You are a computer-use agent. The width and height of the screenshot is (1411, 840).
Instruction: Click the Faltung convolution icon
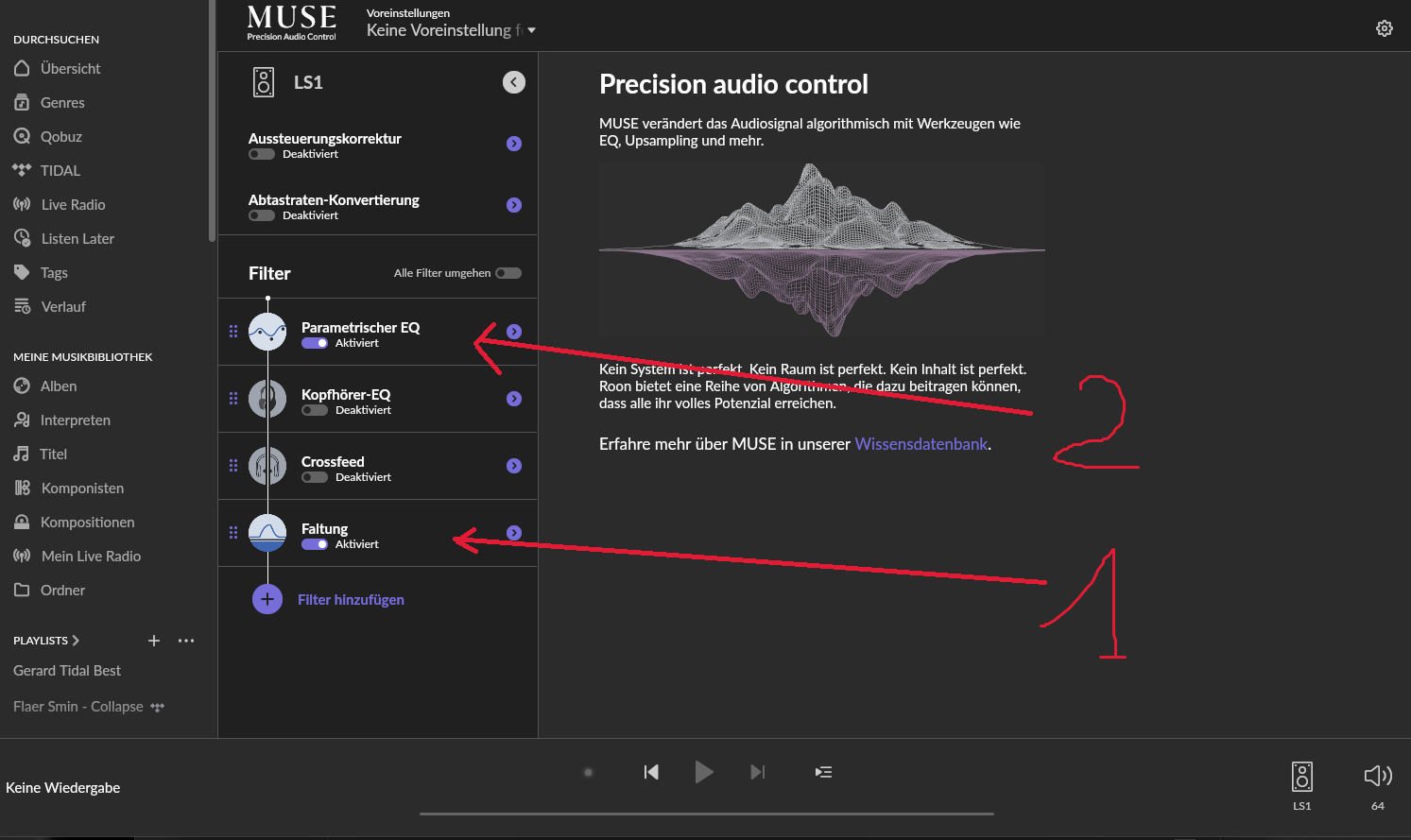click(x=267, y=533)
